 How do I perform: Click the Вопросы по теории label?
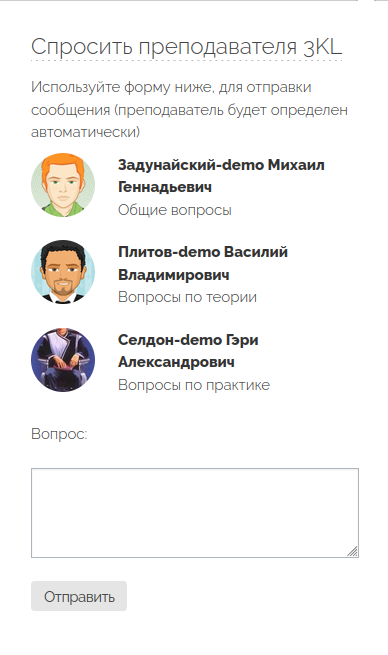pos(187,297)
